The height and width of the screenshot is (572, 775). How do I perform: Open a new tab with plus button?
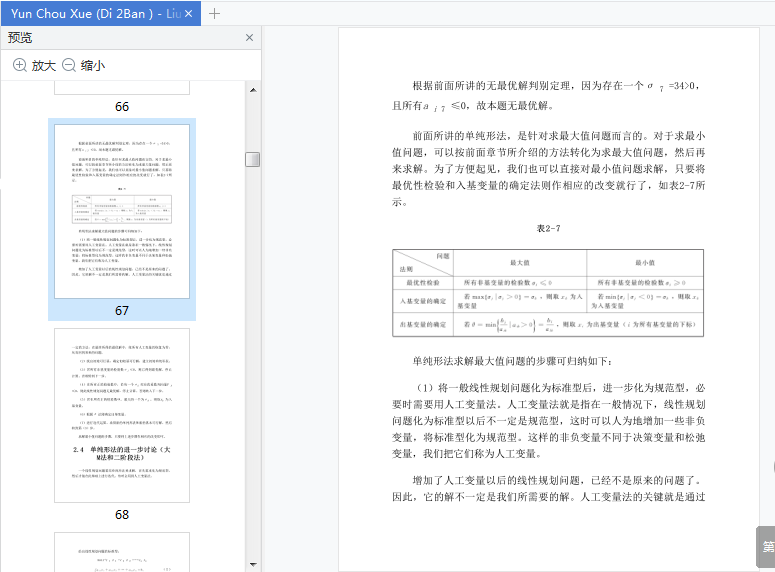214,14
